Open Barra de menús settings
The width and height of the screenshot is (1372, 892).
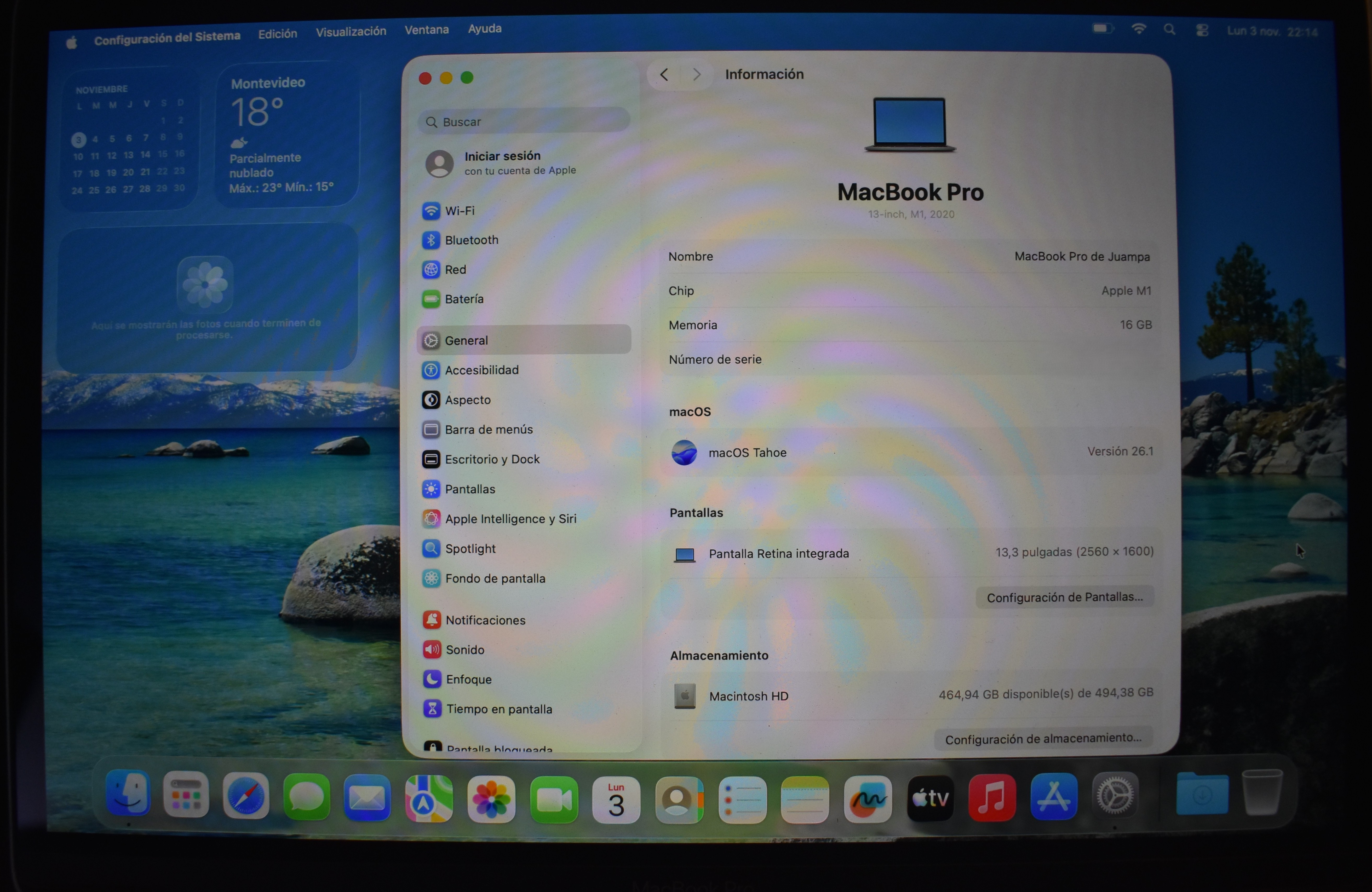524,429
